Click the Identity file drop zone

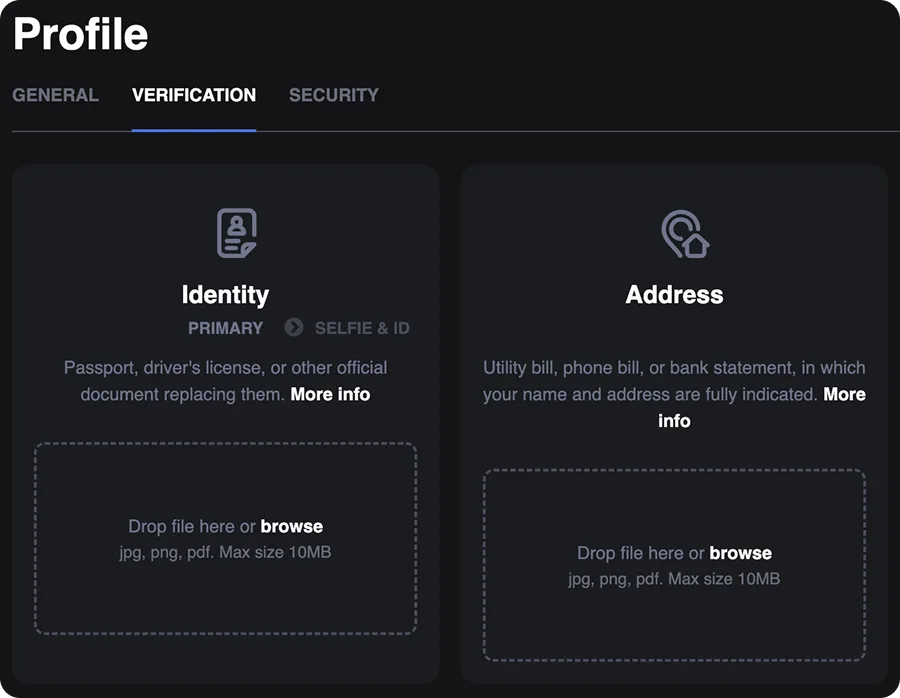click(226, 538)
